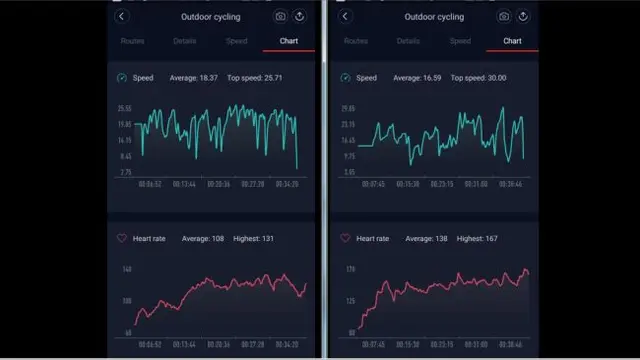The height and width of the screenshot is (360, 640).
Task: Click Speed label on right phone chart
Action: (367, 78)
